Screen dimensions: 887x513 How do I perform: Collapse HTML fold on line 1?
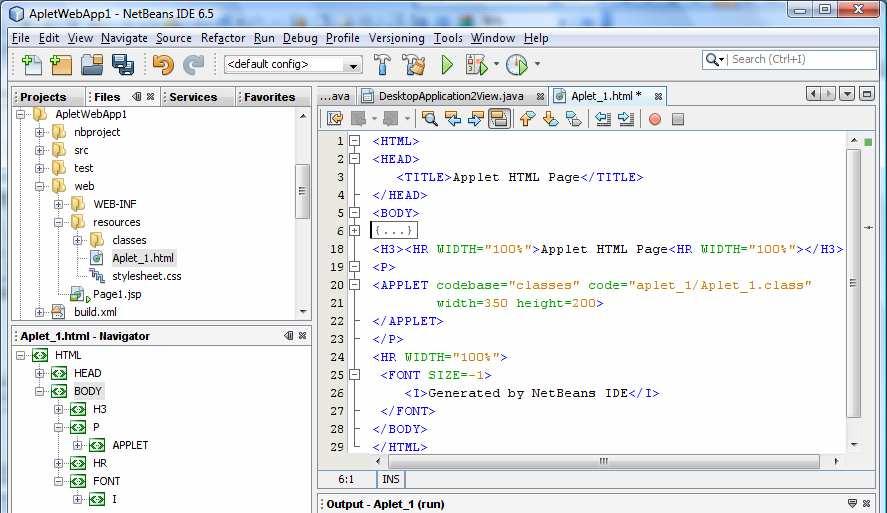point(355,141)
